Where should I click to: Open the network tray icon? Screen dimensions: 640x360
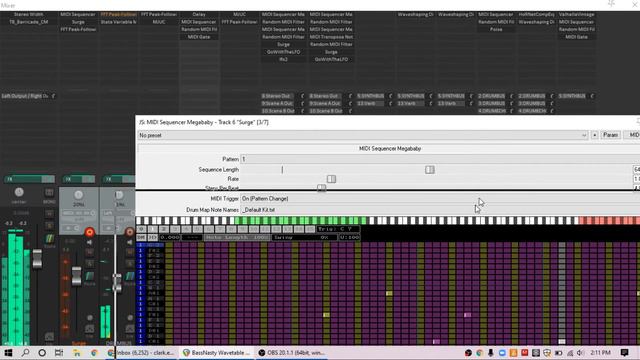[x=570, y=353]
